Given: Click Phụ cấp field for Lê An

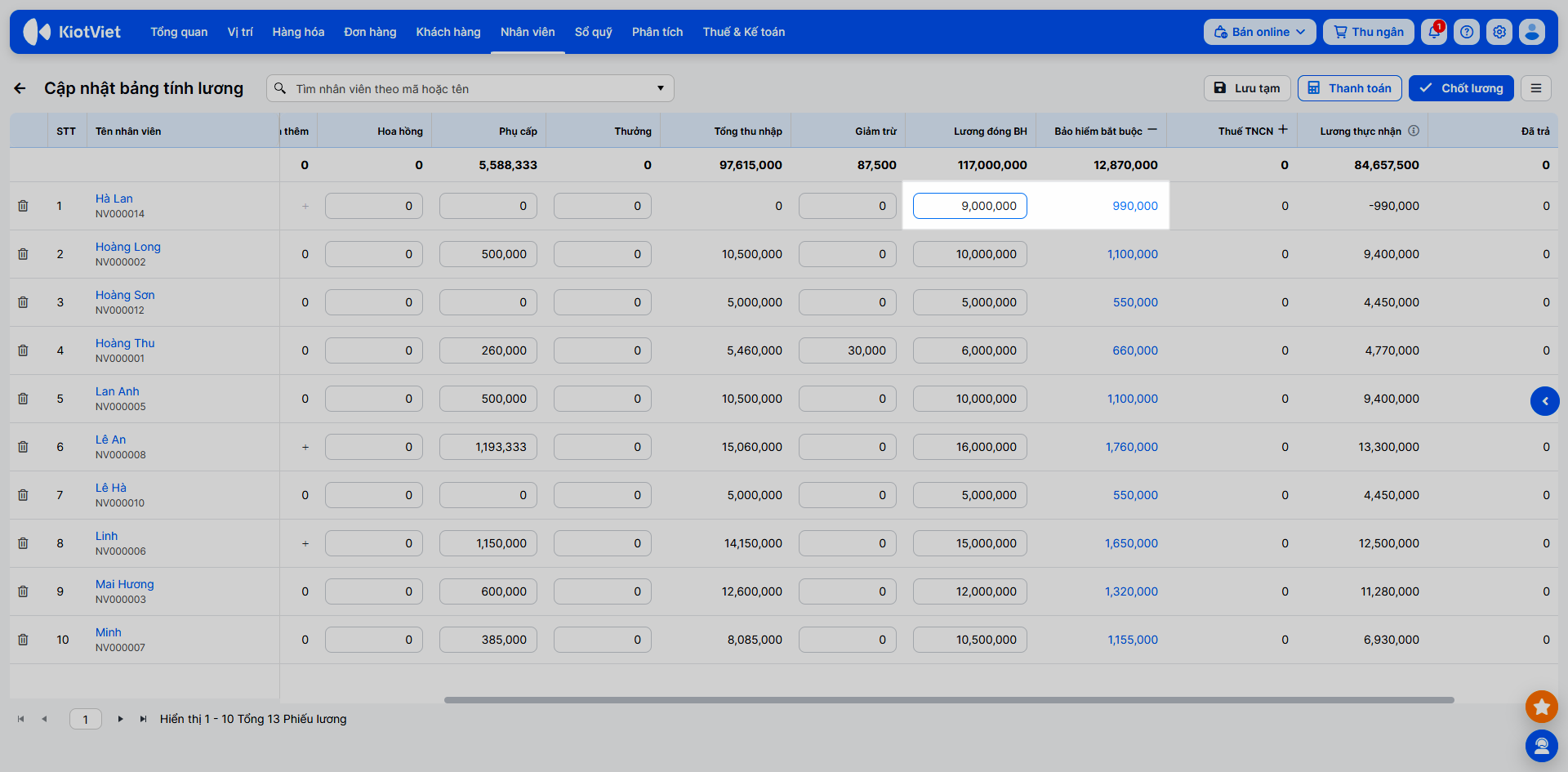Looking at the screenshot, I should click(x=488, y=447).
